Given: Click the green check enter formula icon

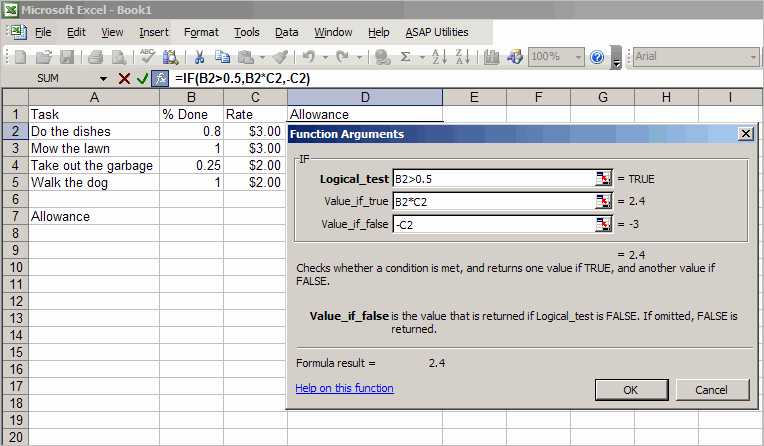Looking at the screenshot, I should [142, 78].
